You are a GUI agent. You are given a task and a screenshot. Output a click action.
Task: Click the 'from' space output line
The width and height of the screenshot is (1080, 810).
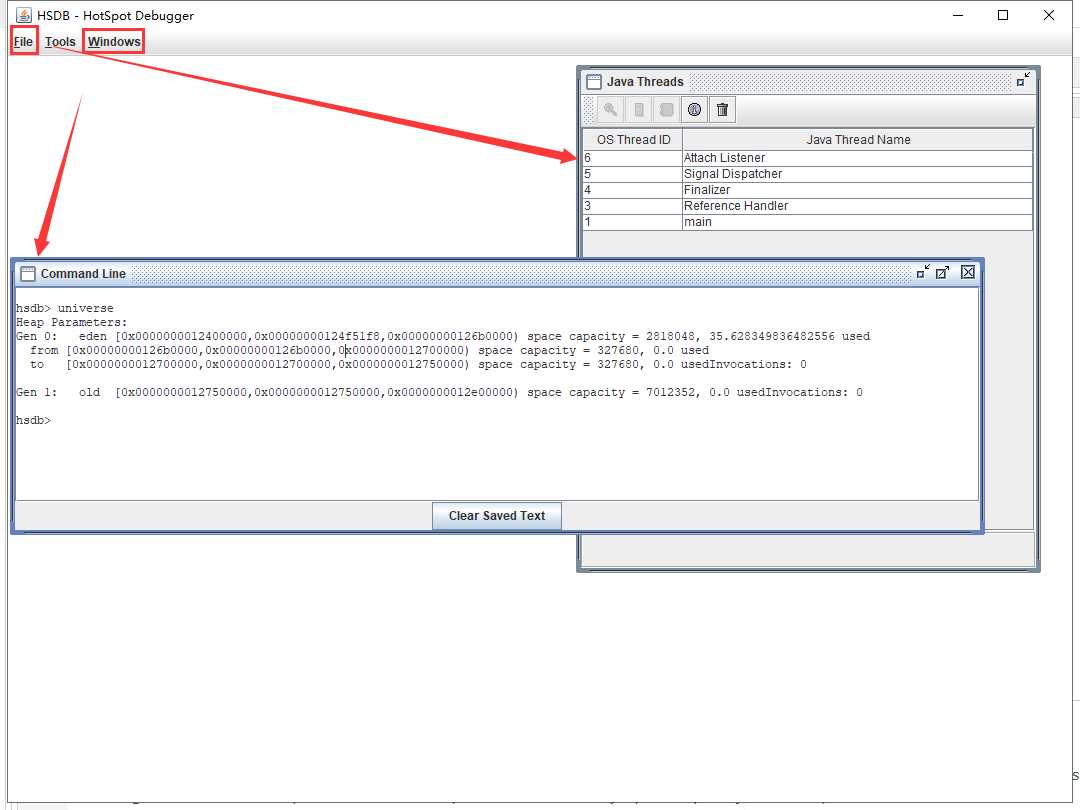369,351
